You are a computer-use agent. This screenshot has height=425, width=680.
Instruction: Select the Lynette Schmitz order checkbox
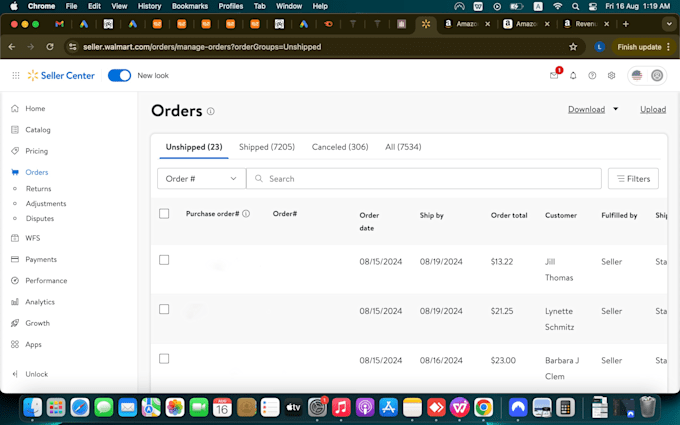coord(164,309)
